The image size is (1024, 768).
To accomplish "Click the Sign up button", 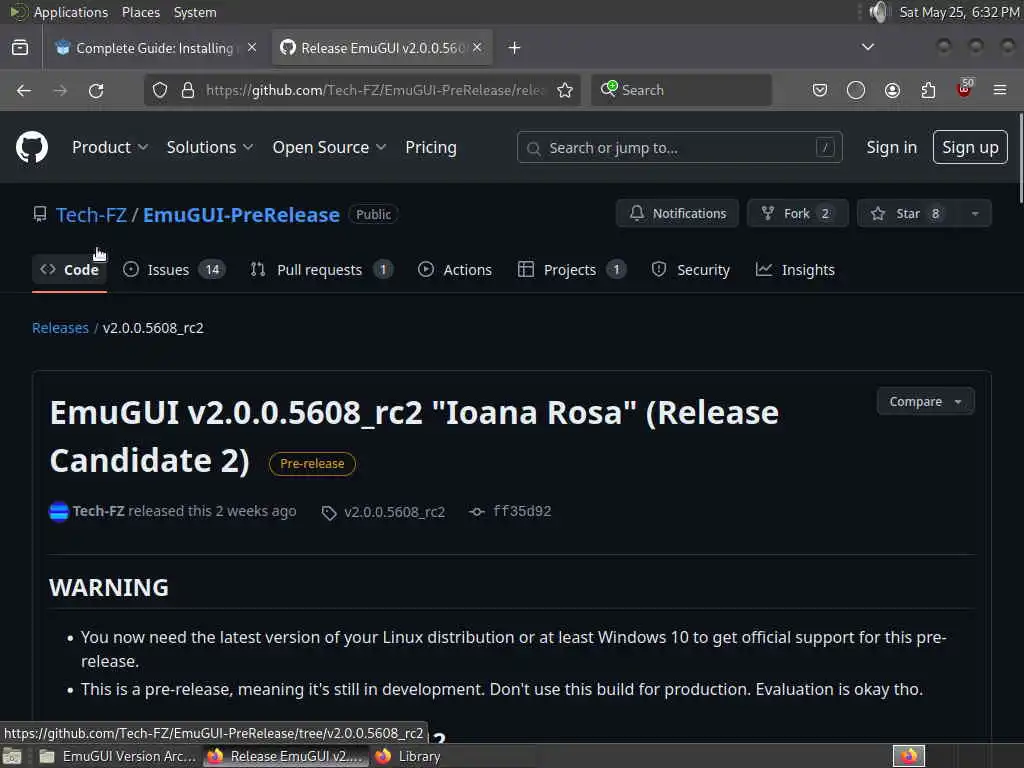I will pyautogui.click(x=970, y=148).
